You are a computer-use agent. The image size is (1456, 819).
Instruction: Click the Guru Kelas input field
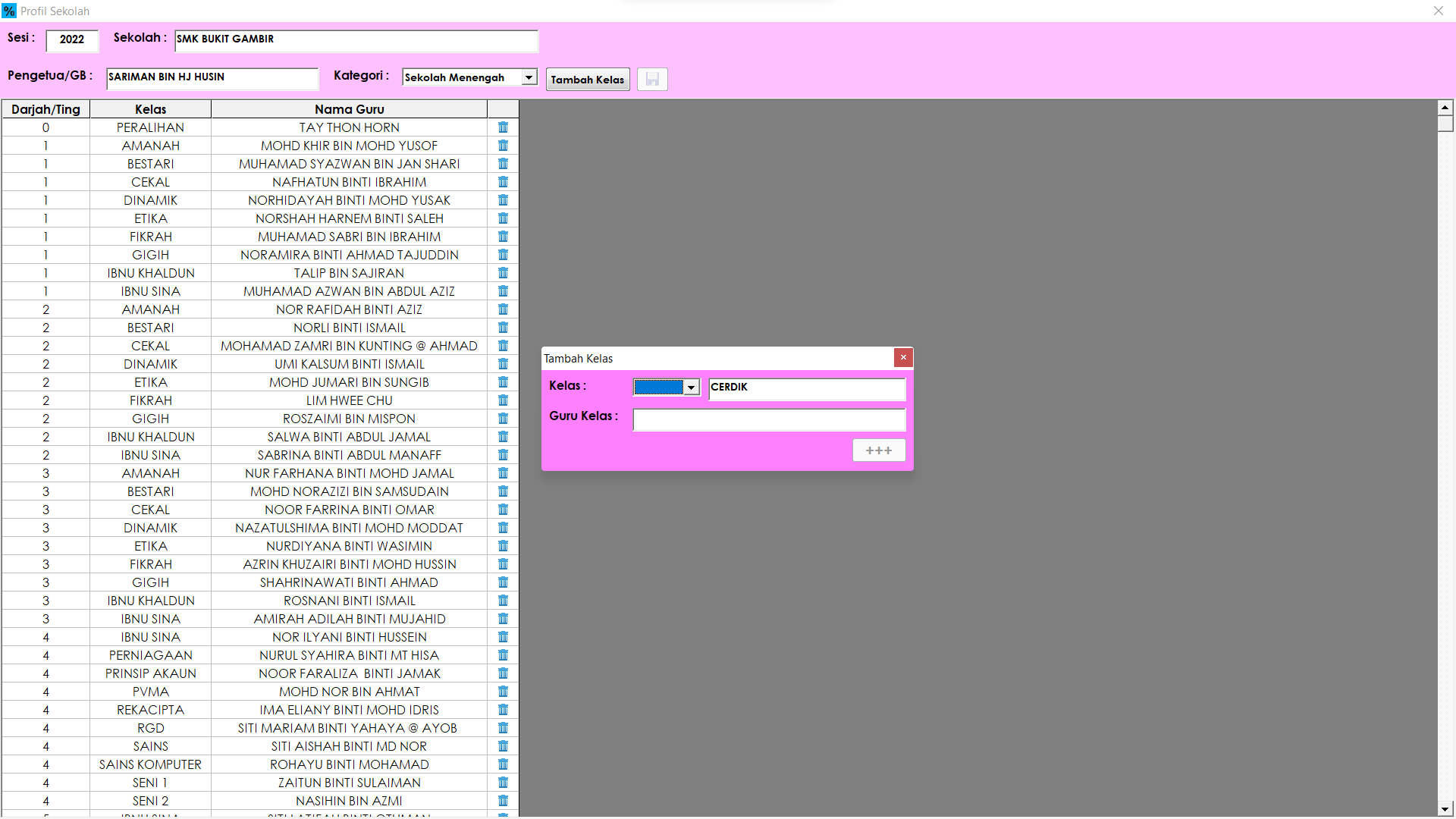(769, 419)
